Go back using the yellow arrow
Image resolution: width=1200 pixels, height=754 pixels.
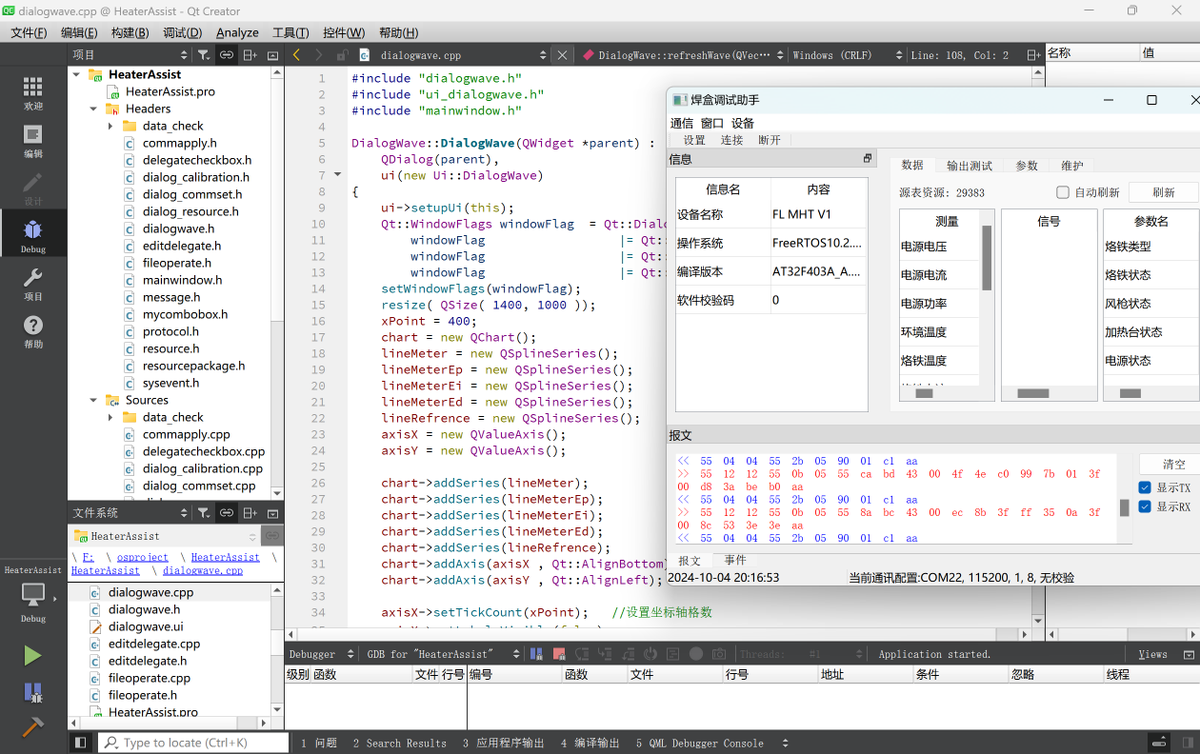click(x=297, y=55)
